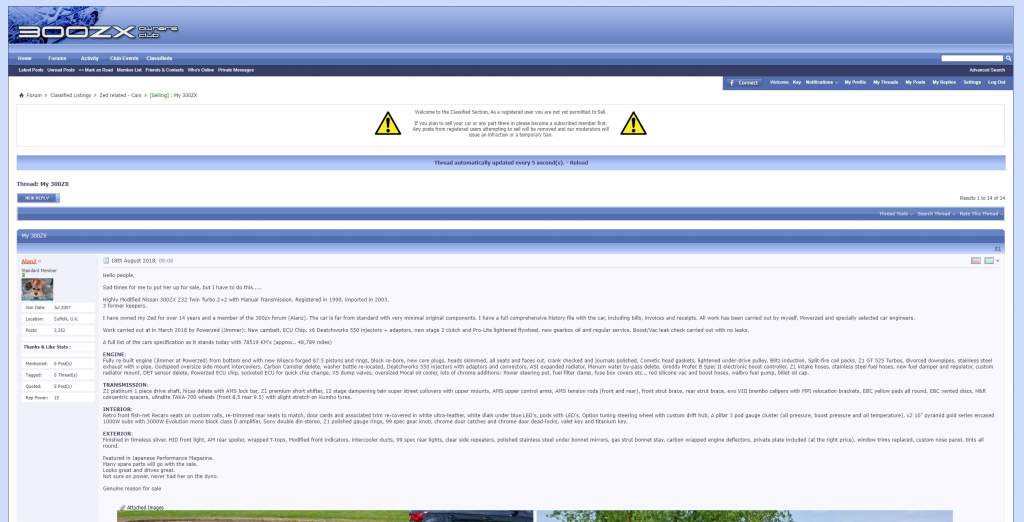Open the Advanced Search link
This screenshot has width=1024, height=522.
pyautogui.click(x=986, y=70)
